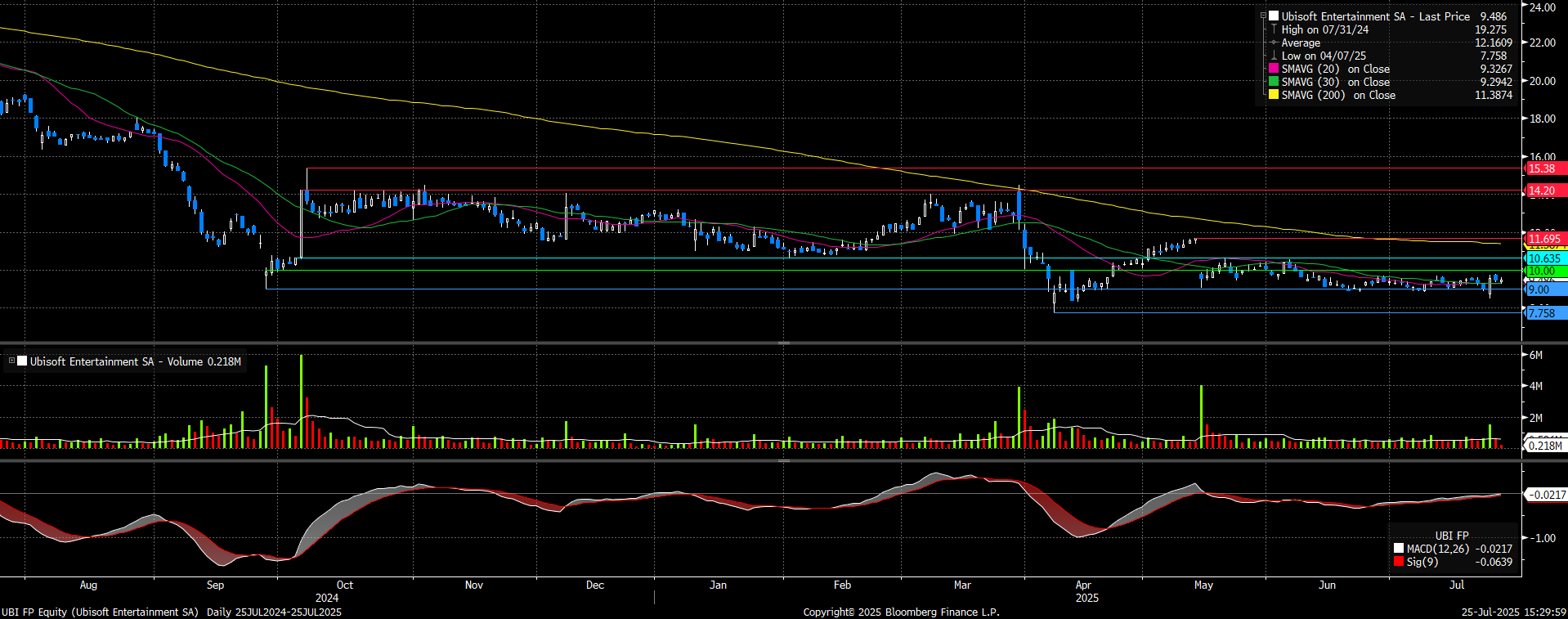Click the yellow SMAVG (200) swatch
1568x619 pixels.
click(x=1274, y=95)
